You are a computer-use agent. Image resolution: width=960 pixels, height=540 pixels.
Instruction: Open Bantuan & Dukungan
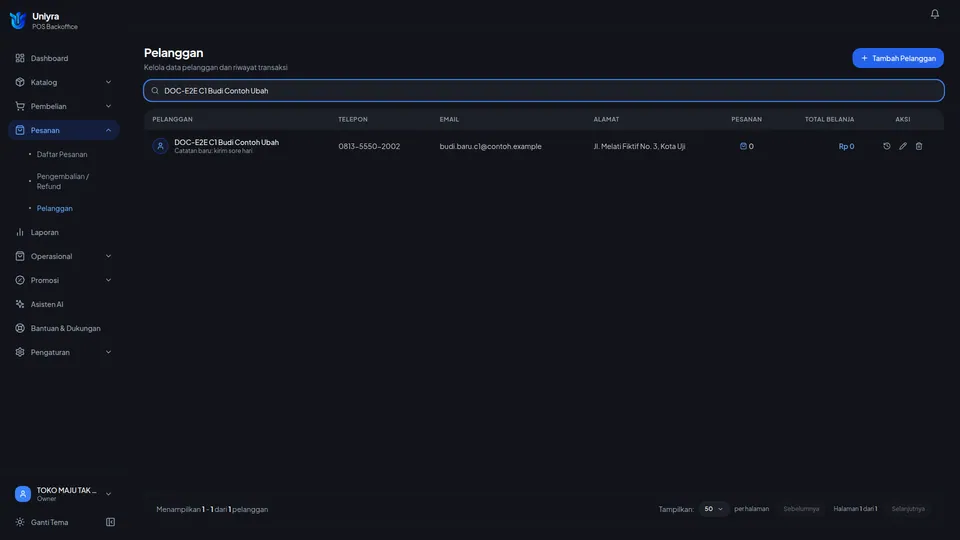[x=64, y=328]
